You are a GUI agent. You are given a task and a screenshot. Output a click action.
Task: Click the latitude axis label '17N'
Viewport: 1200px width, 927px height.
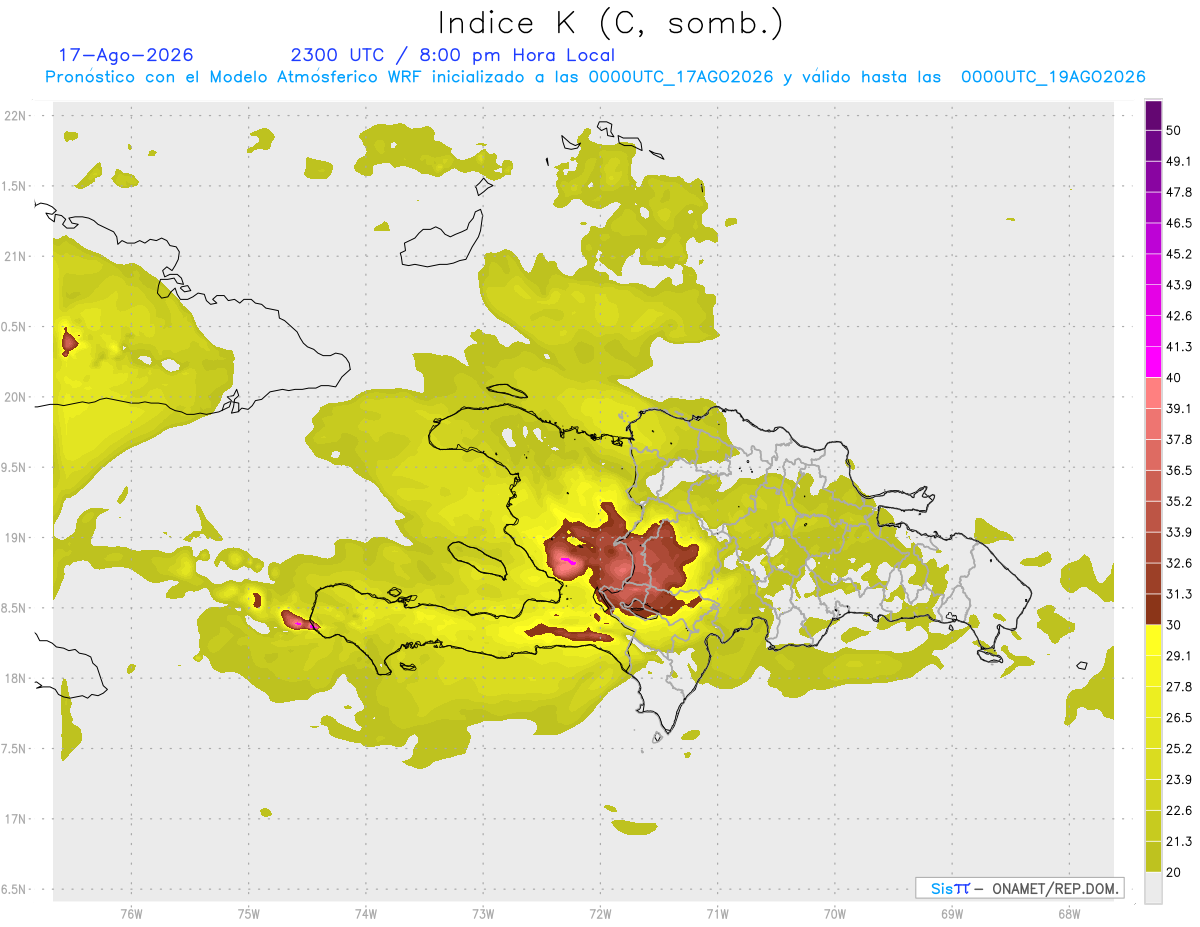pos(15,819)
